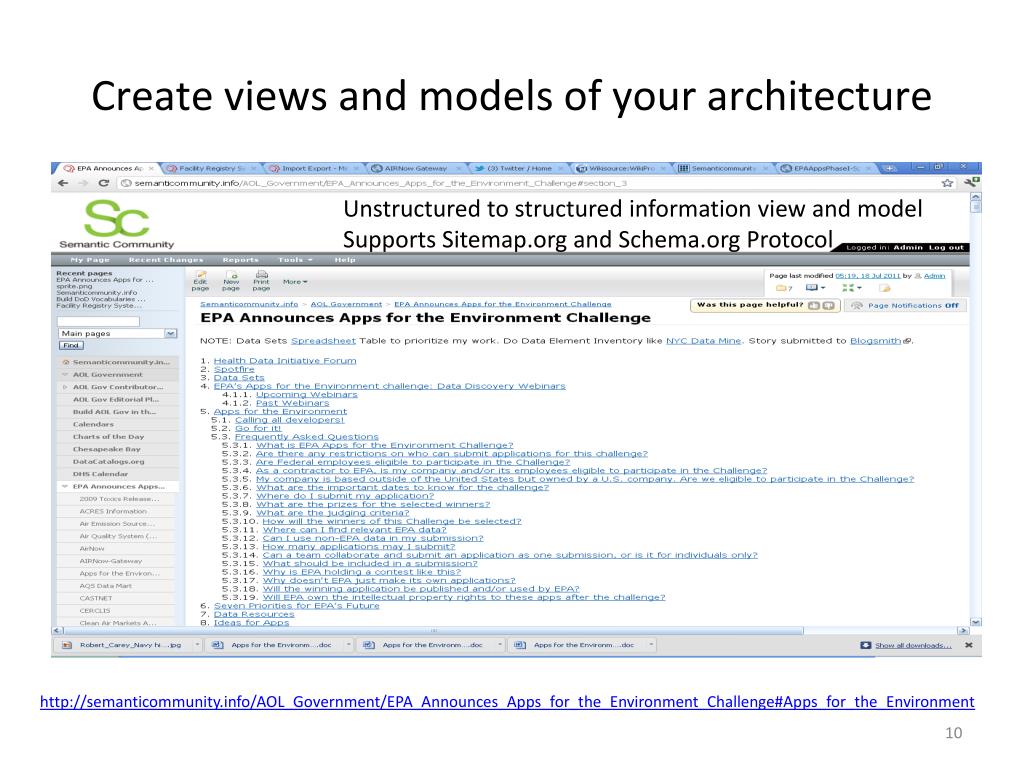This screenshot has height=768, width=1024.
Task: Click thumbs-down in Was this page helpful
Action: (x=828, y=305)
